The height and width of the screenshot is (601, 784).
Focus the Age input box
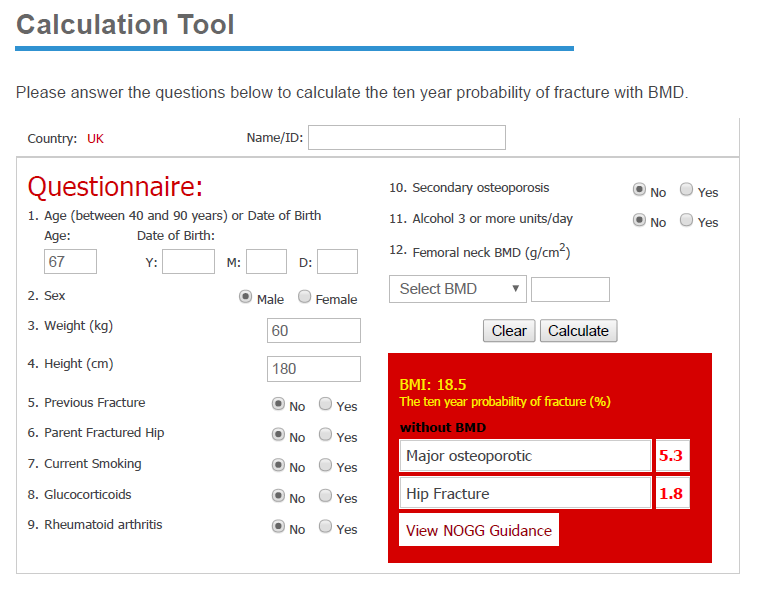pos(70,262)
